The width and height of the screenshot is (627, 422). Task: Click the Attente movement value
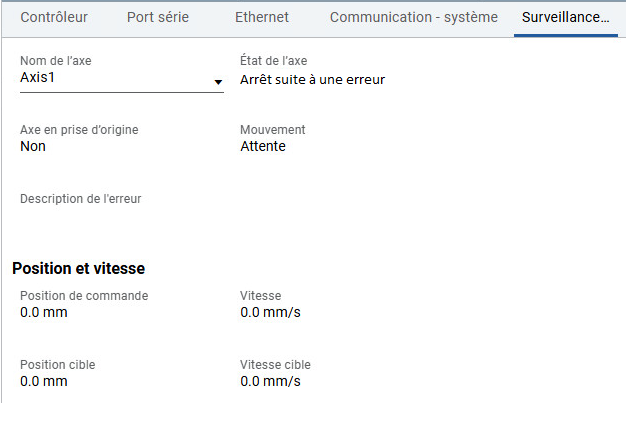coord(263,146)
